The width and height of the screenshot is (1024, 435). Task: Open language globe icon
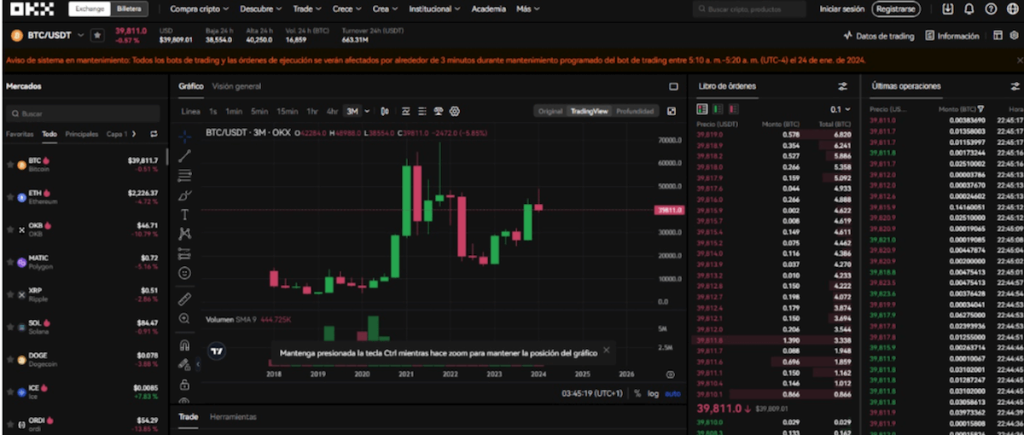1012,9
